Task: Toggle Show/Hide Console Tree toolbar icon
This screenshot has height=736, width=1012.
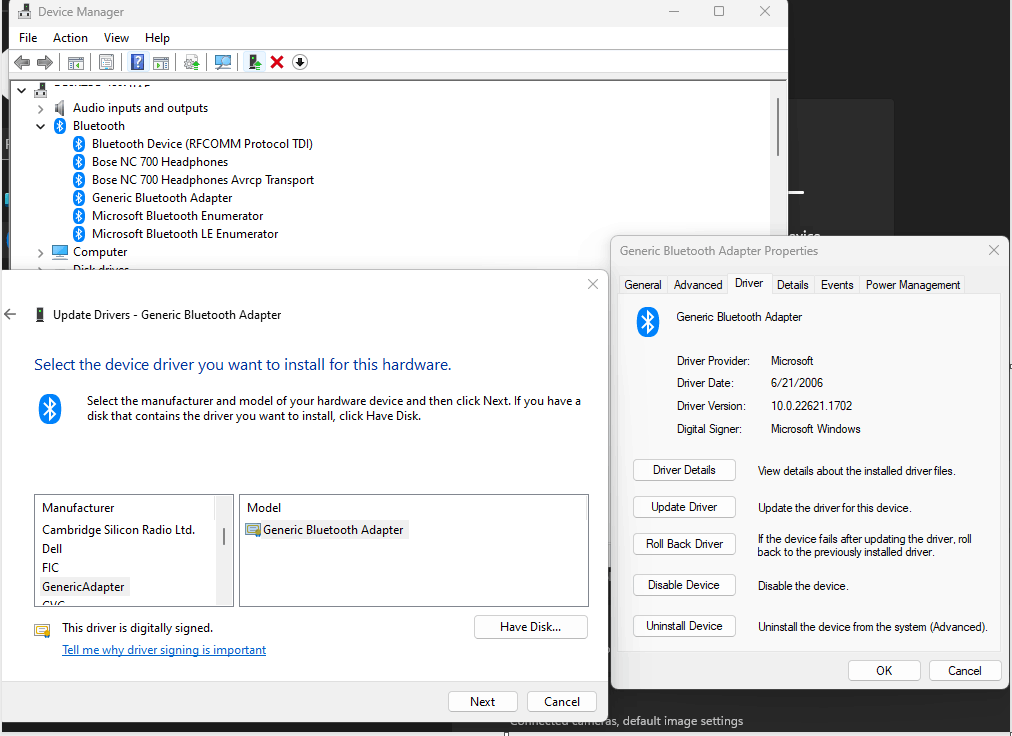Action: point(76,62)
